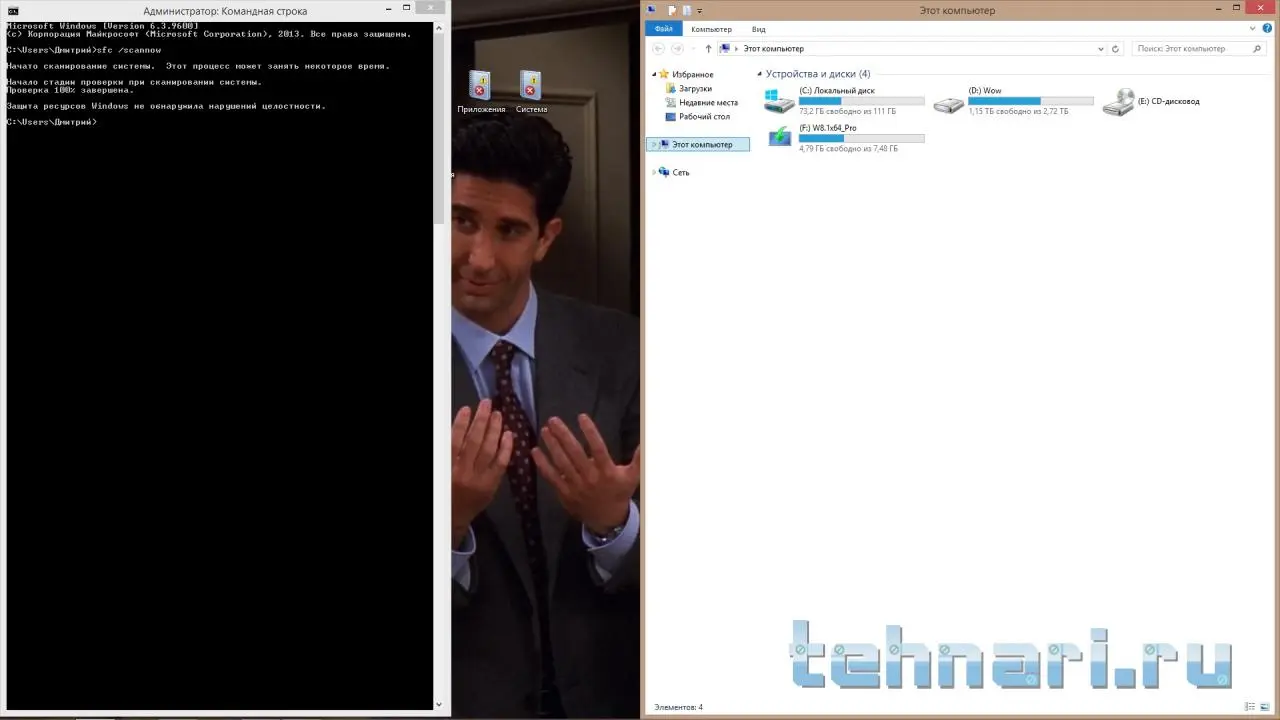Viewport: 1280px width, 720px height.
Task: Click the (F:) W8.1x64_Pro capacity bar
Action: [x=862, y=138]
